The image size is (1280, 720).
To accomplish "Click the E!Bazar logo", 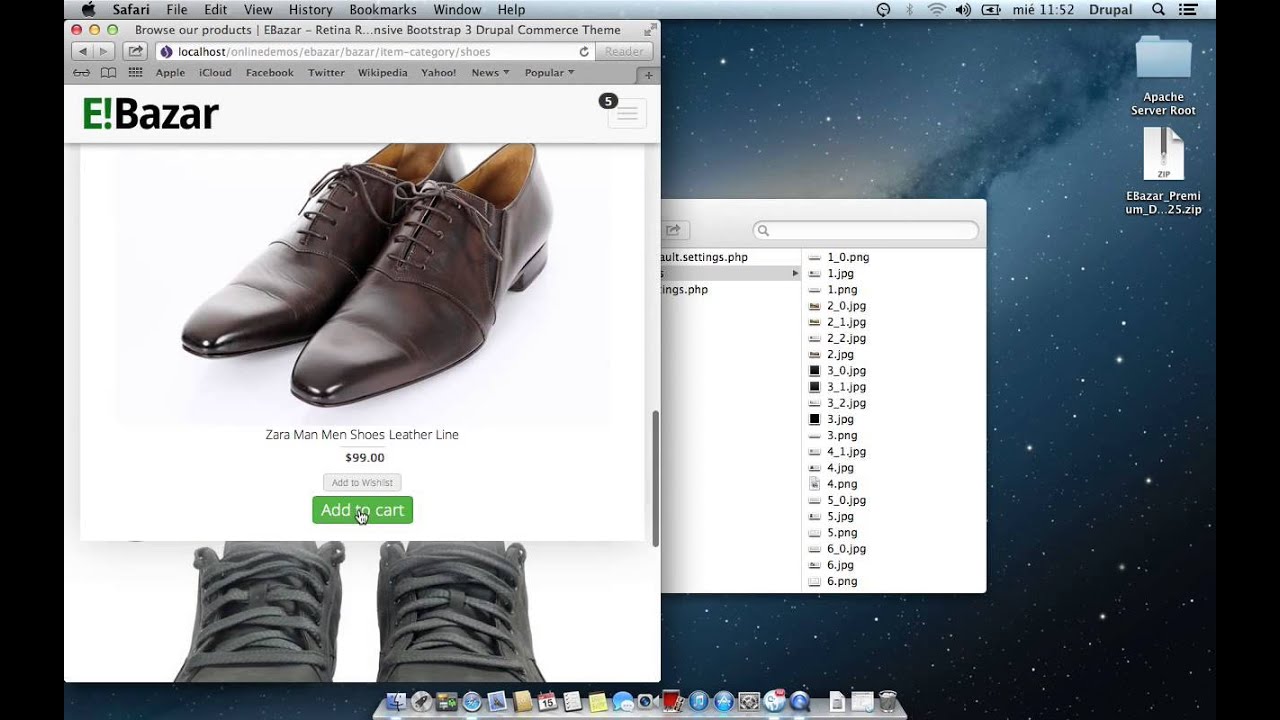I will (151, 114).
